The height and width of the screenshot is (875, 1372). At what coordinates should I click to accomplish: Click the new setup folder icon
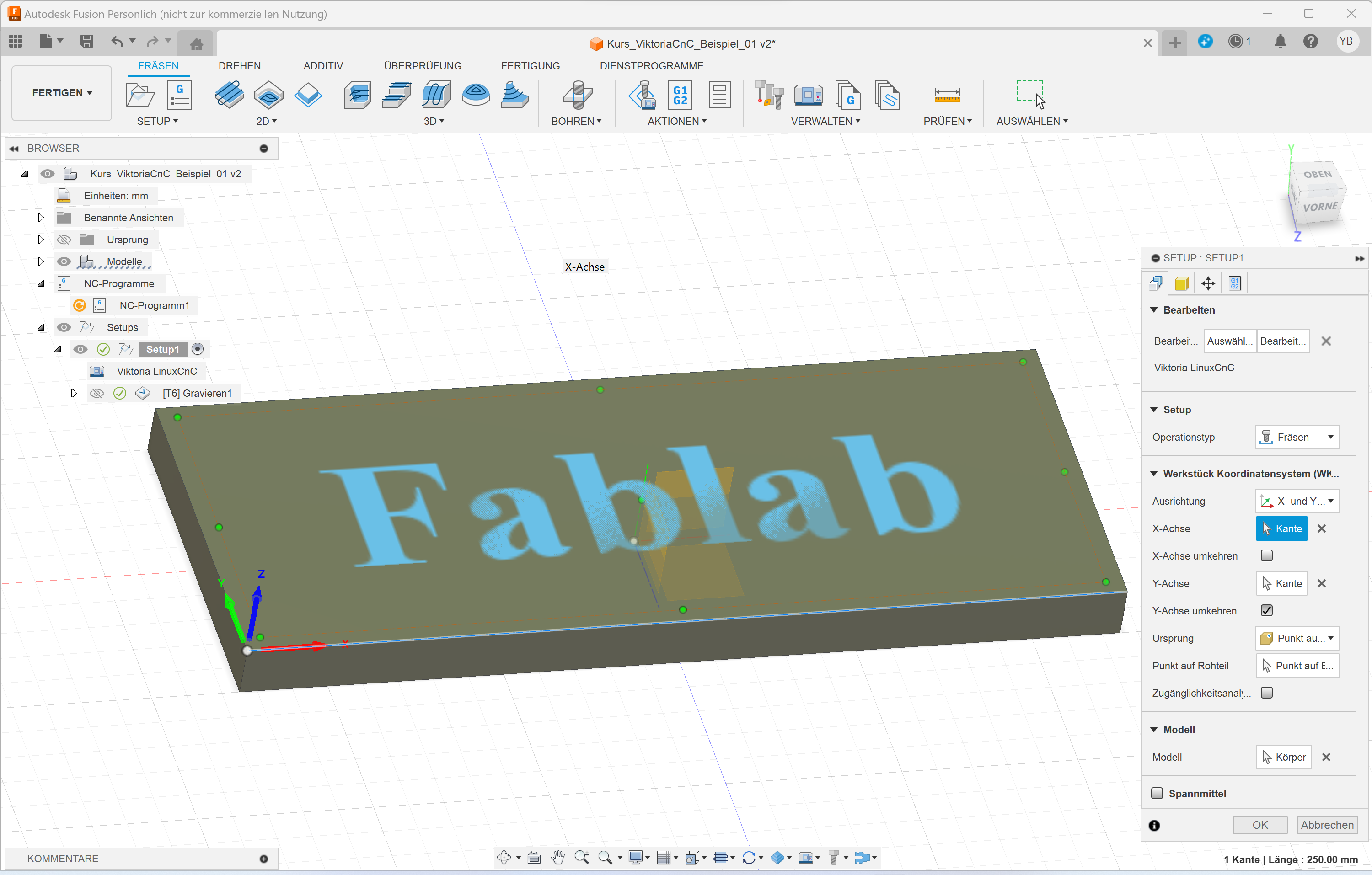(140, 95)
